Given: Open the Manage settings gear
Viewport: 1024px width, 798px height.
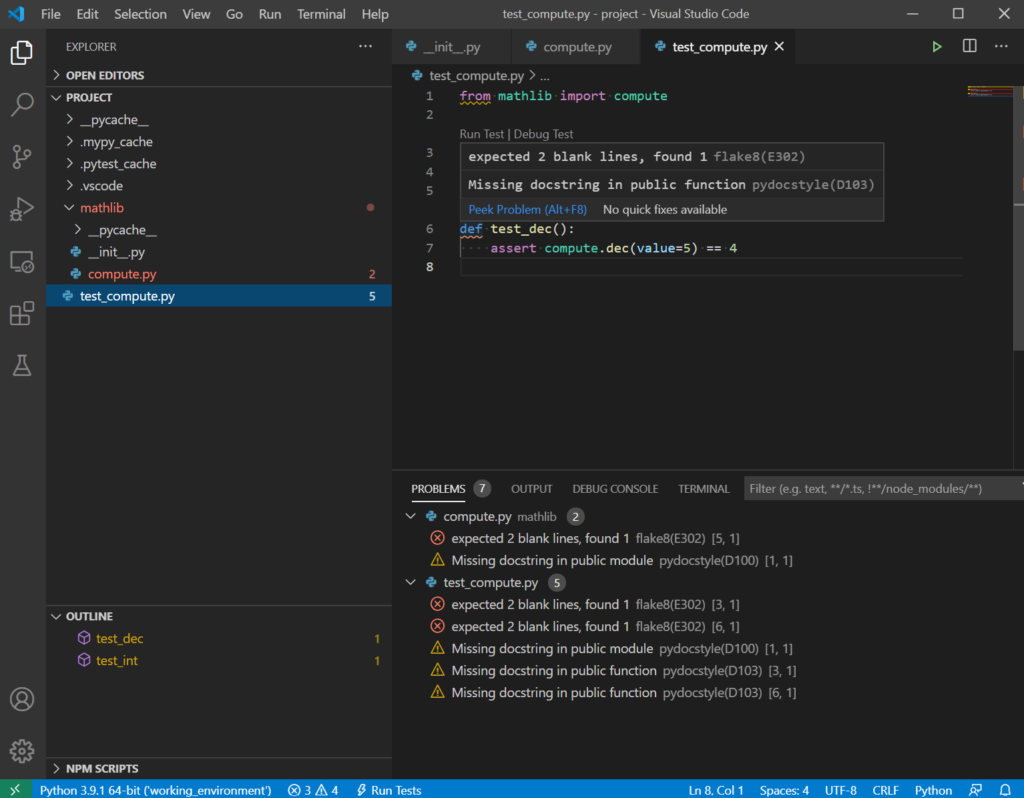Looking at the screenshot, I should (22, 750).
